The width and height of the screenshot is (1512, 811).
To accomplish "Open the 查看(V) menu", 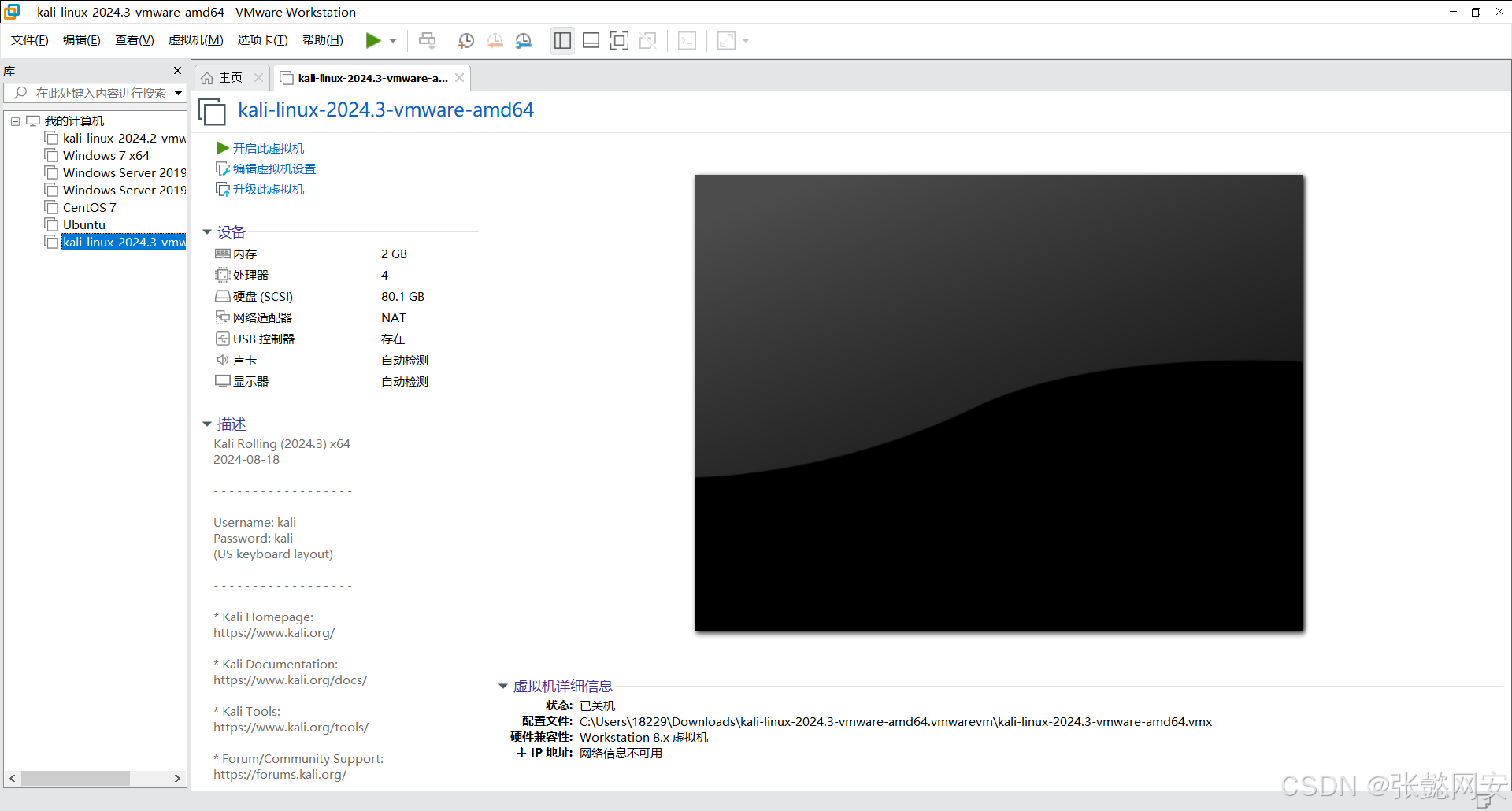I will (x=135, y=40).
